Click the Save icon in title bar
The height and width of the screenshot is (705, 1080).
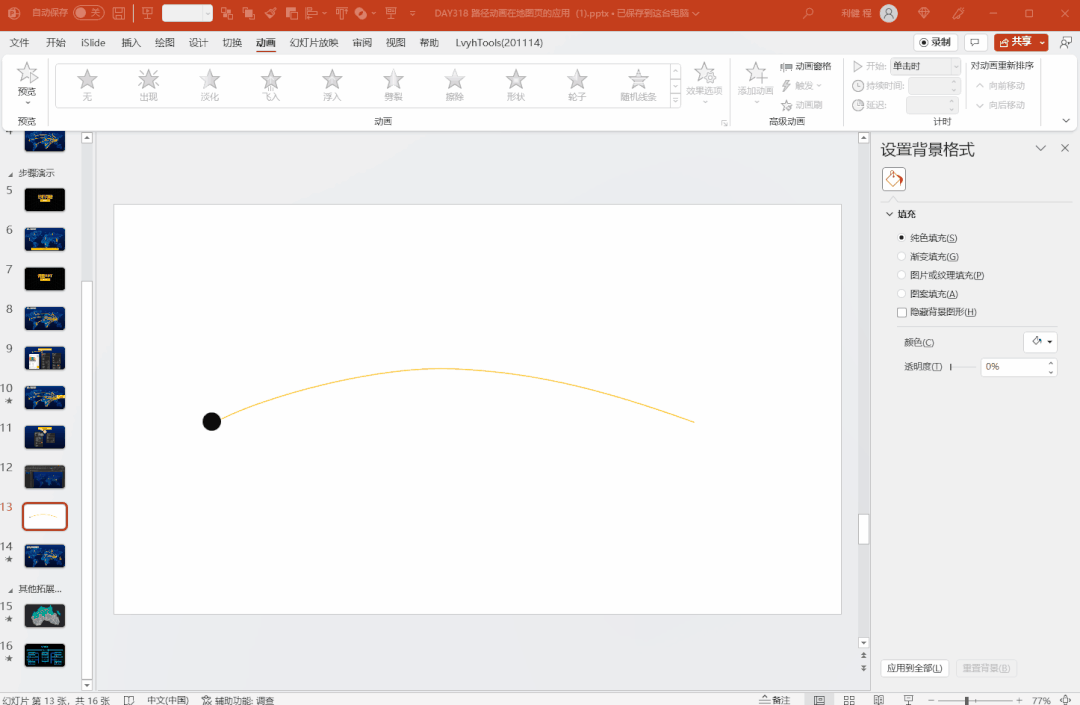click(118, 13)
